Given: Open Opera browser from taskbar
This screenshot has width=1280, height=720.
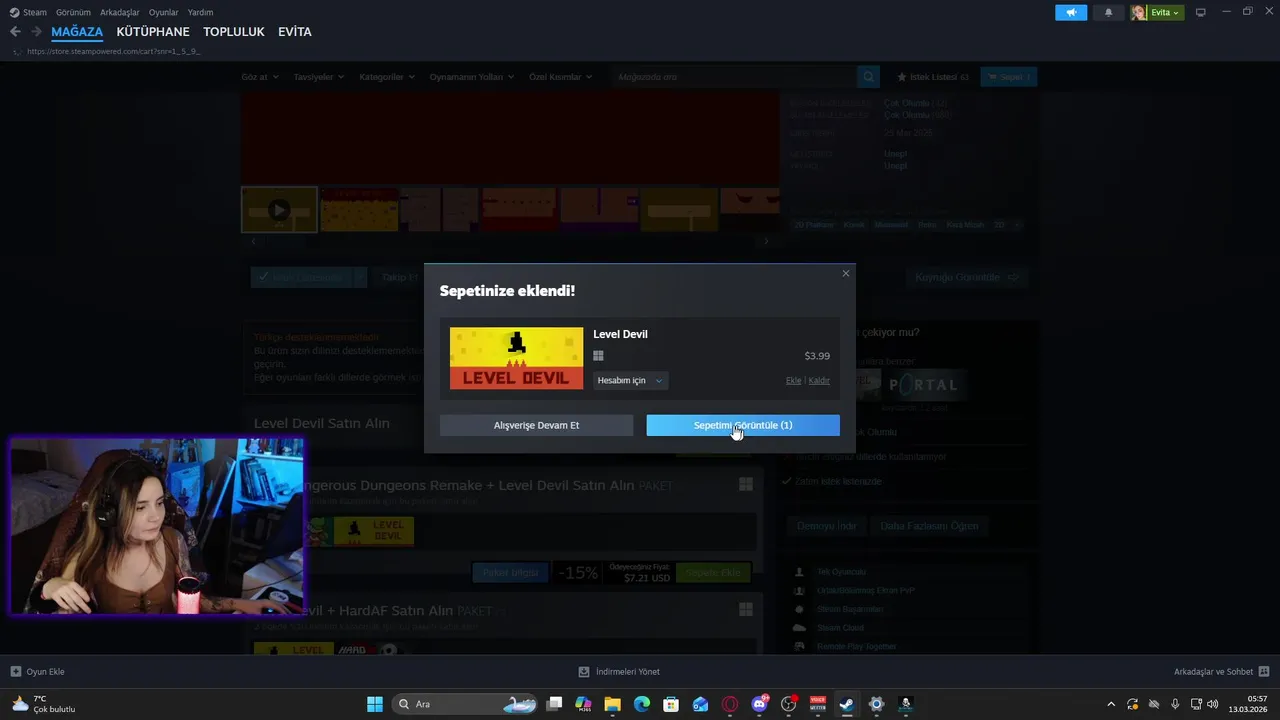Looking at the screenshot, I should coord(730,704).
